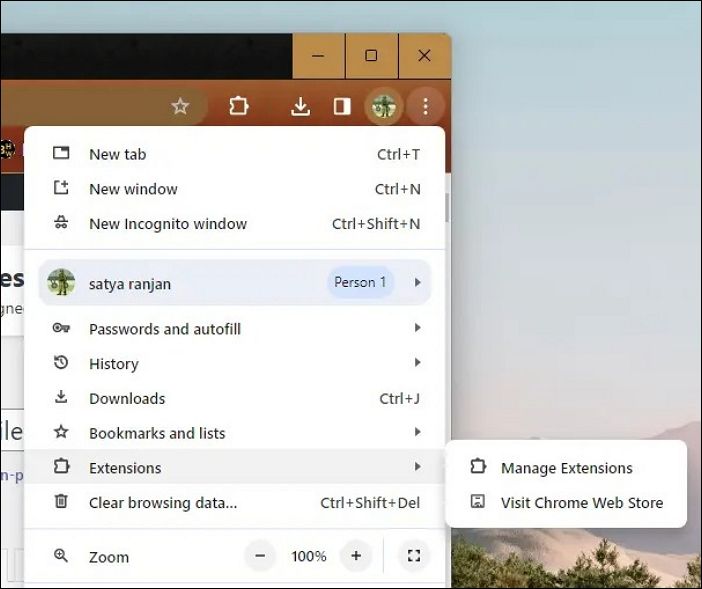Screen dimensions: 702x589
Task: Click the satya ranjan profile row
Action: pos(130,283)
